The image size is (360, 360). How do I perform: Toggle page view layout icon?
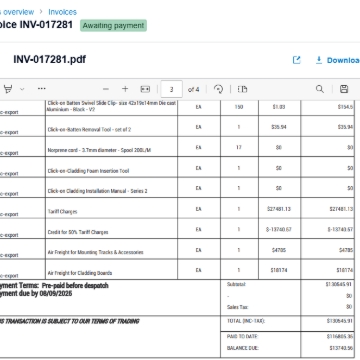242,89
